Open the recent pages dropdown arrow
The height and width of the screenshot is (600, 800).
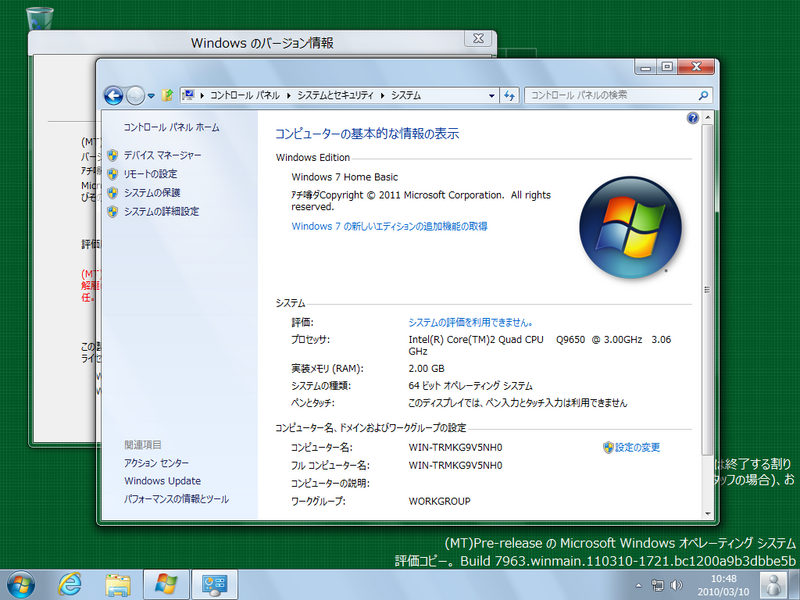click(x=151, y=95)
